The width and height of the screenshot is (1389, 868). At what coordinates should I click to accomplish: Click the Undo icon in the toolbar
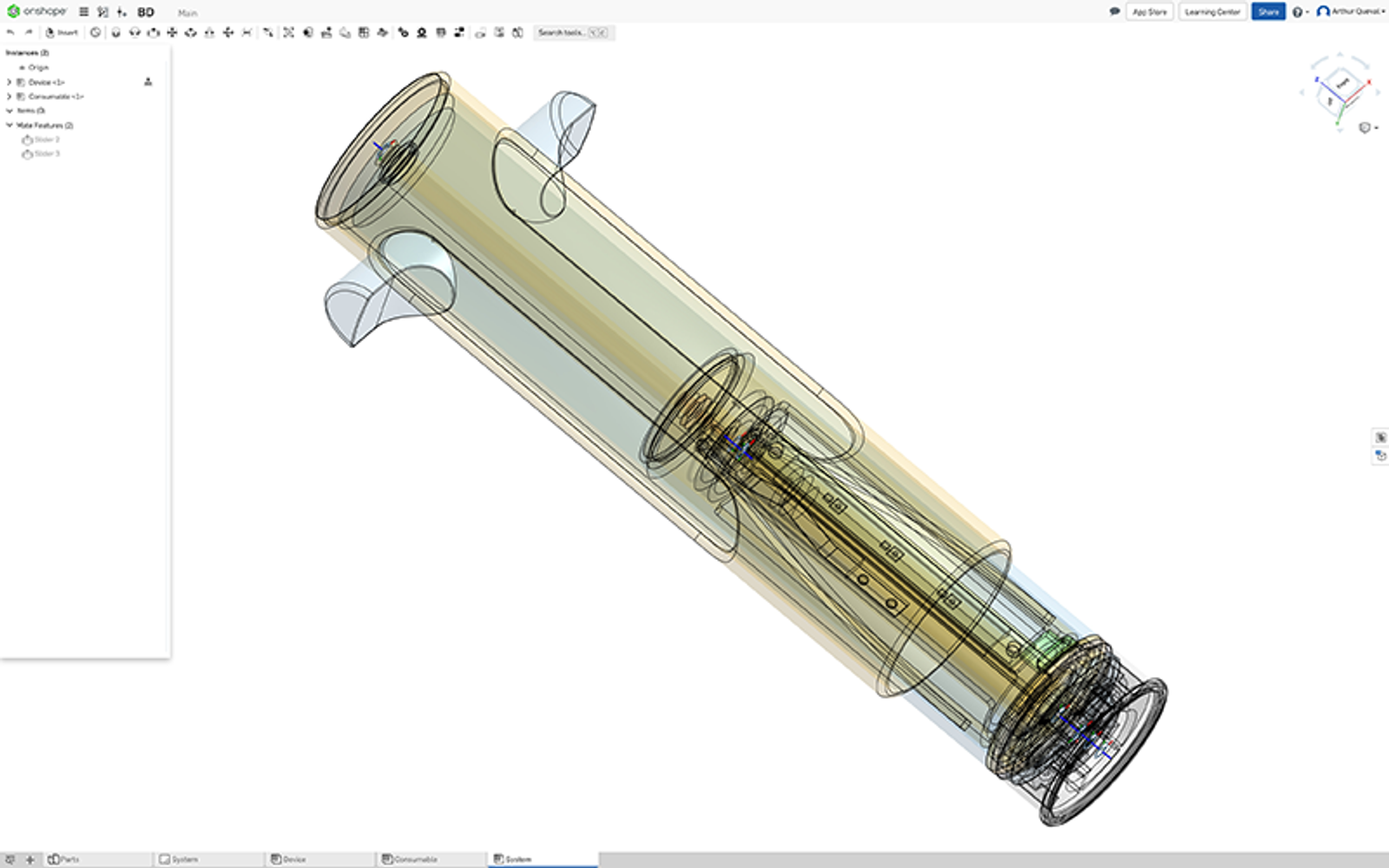click(x=9, y=31)
